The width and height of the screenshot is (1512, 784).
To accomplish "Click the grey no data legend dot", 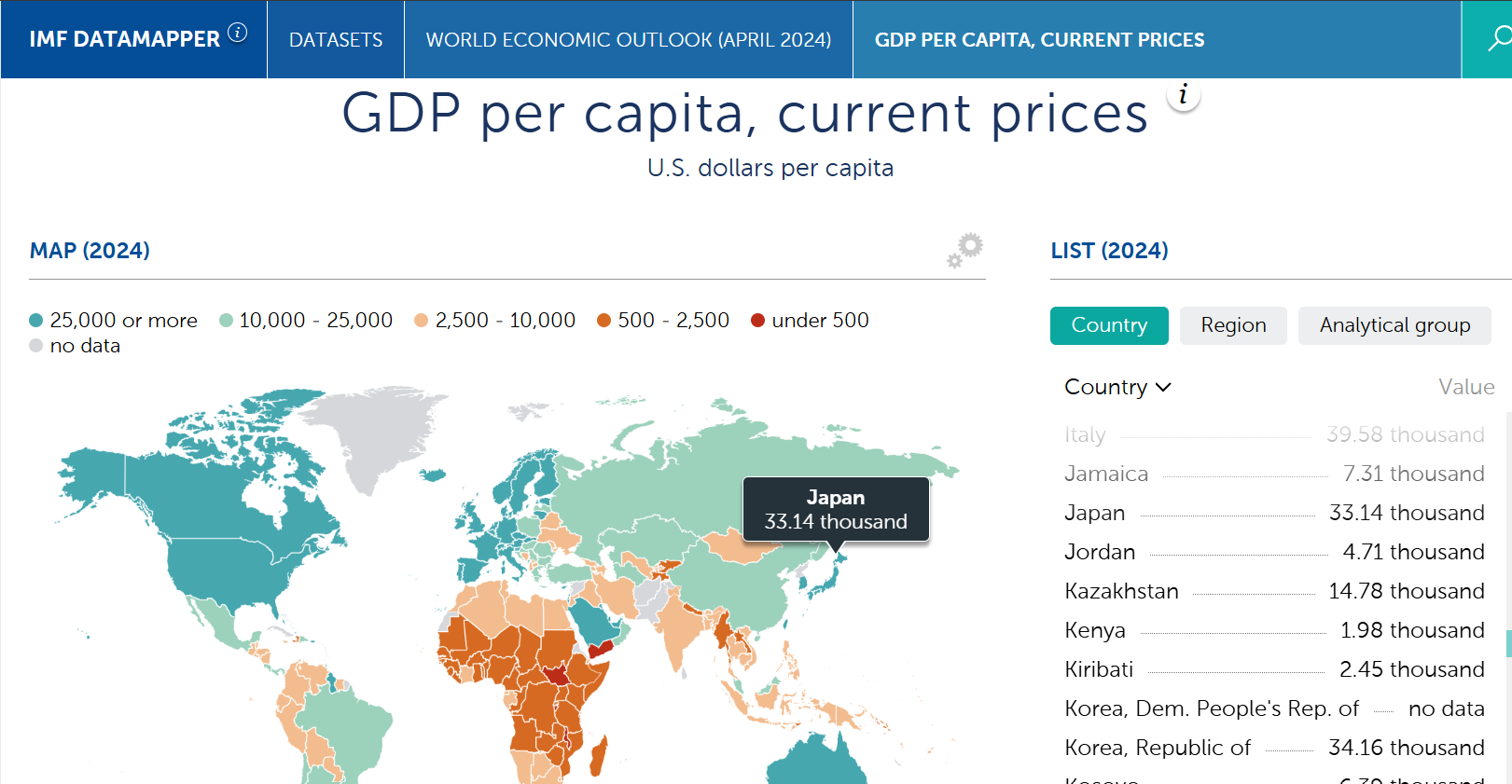I will coord(36,346).
